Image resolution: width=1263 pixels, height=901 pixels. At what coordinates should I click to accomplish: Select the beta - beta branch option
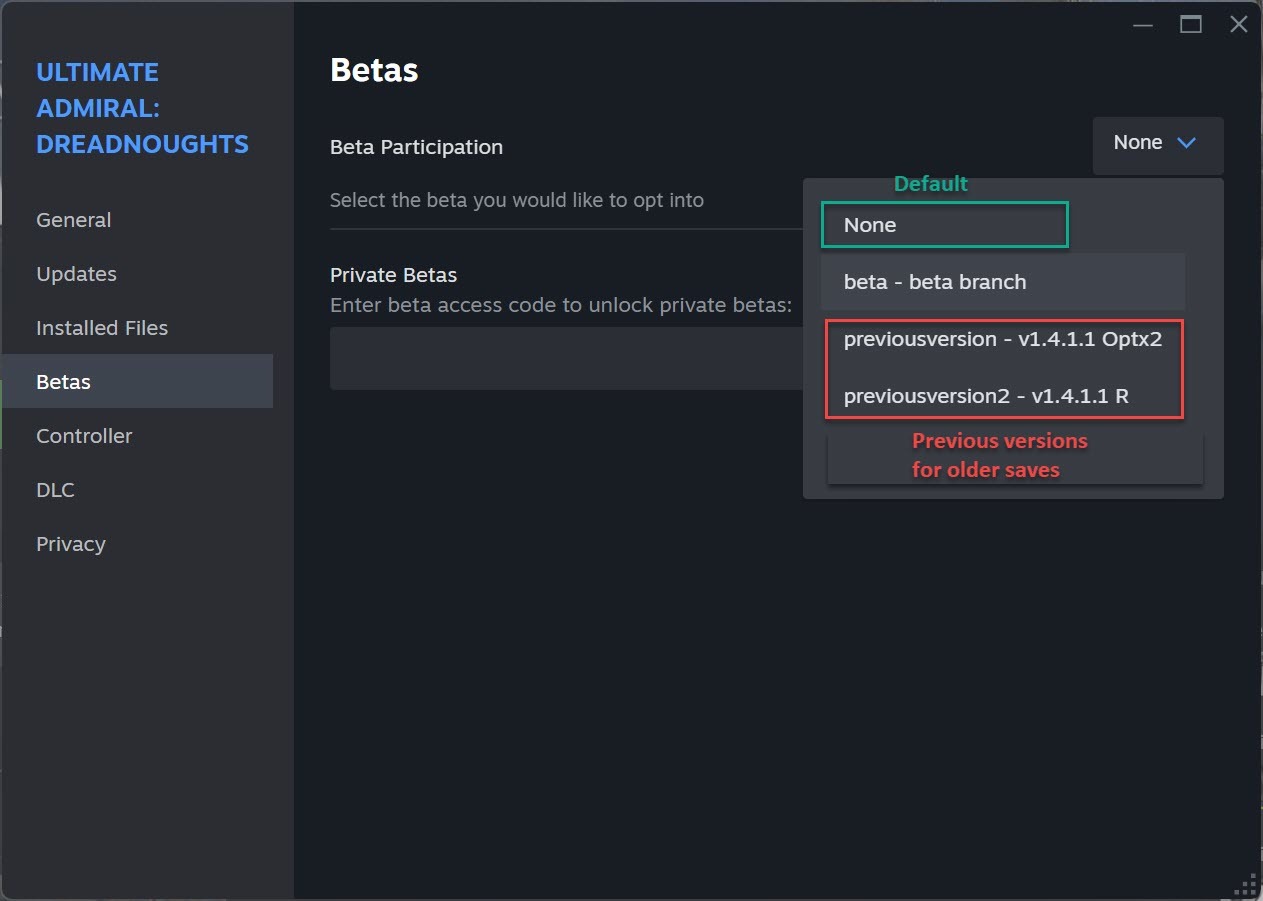[x=1003, y=282]
